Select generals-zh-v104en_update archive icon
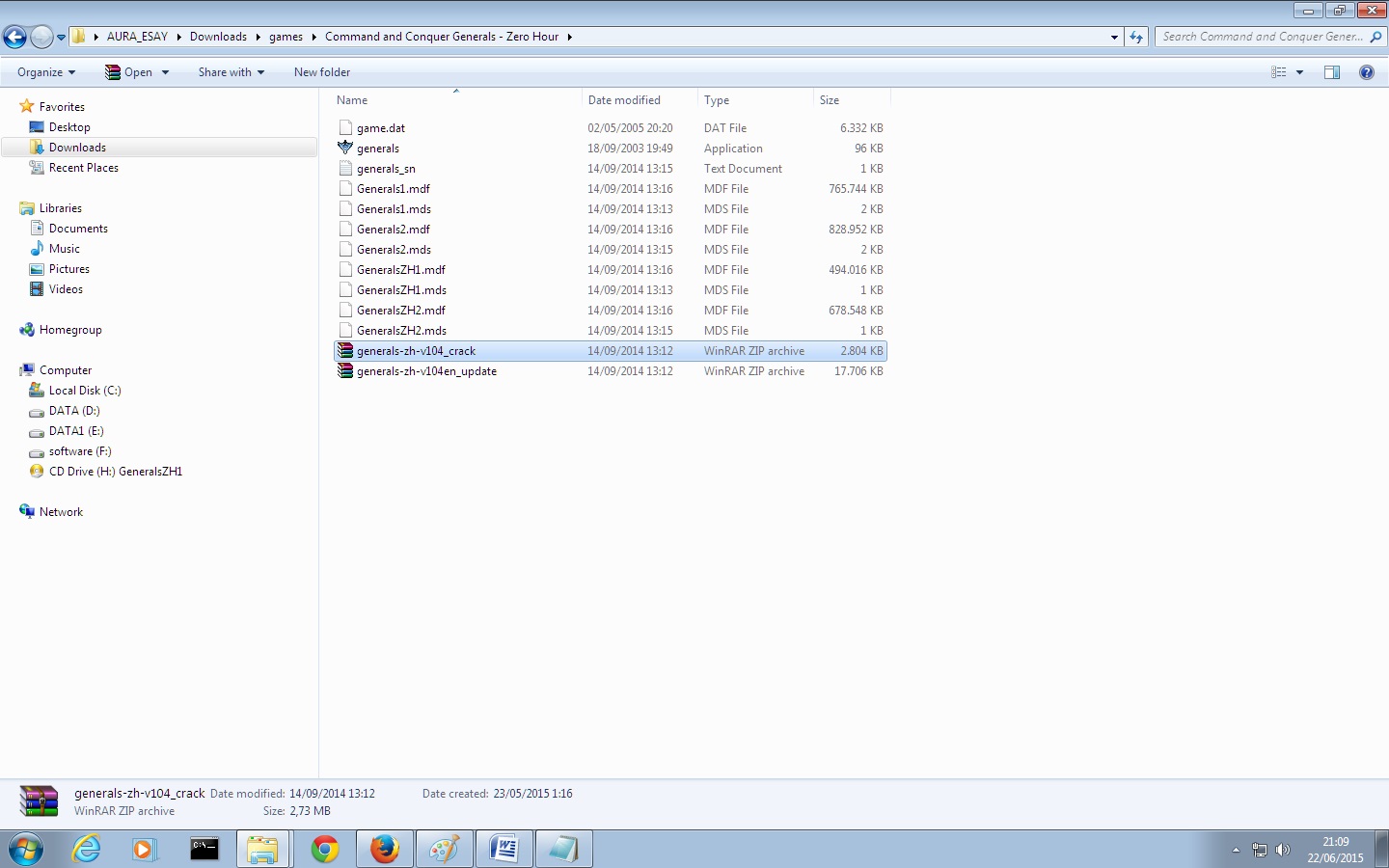Screen dimensions: 1389x868 pos(345,371)
